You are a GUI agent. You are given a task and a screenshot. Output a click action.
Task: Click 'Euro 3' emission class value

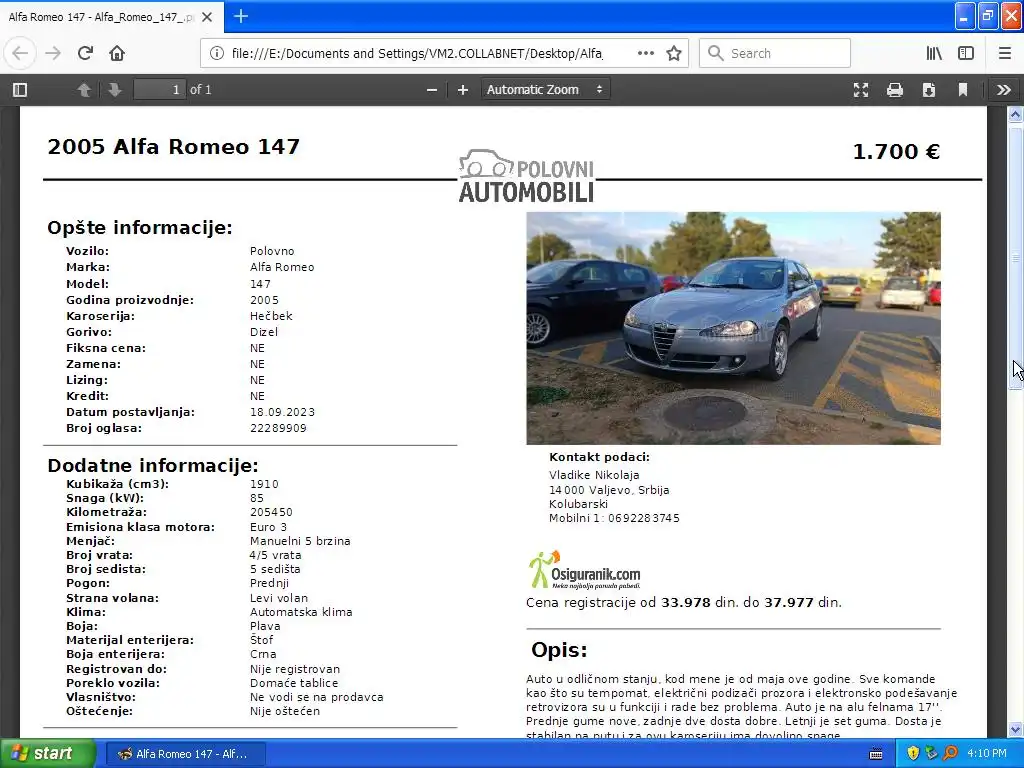[268, 527]
